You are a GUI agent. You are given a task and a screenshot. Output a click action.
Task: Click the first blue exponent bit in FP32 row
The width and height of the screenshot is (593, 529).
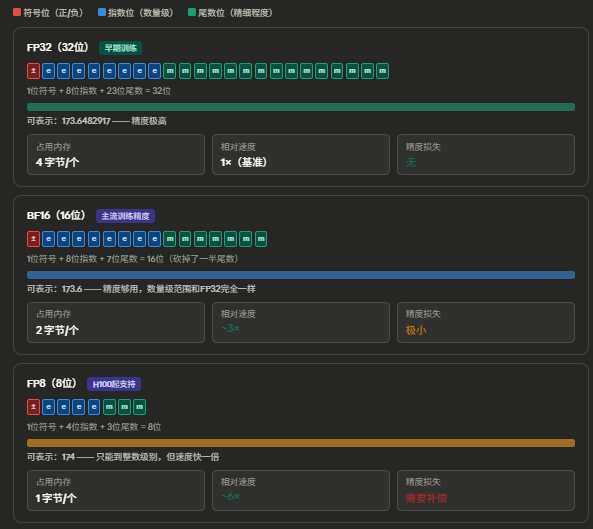click(48, 71)
